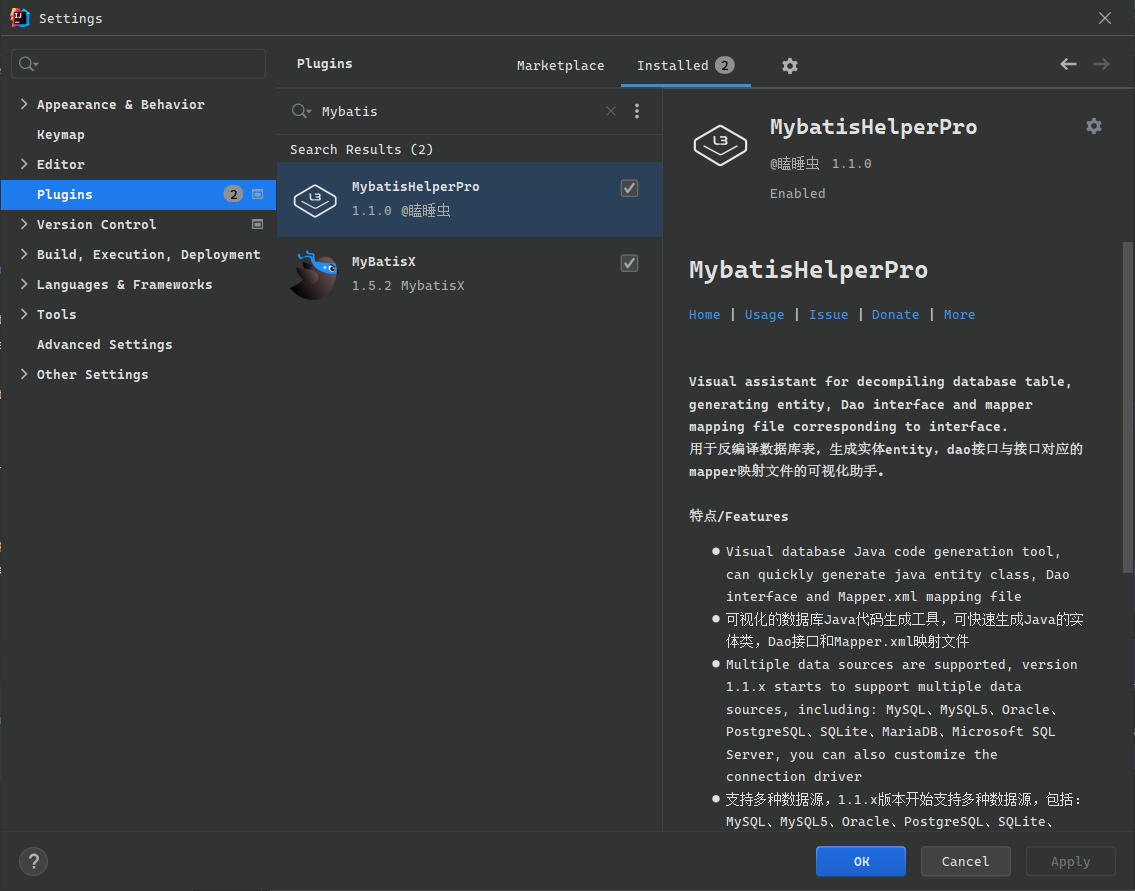1135x891 pixels.
Task: Open MybatisHelperPro detail gear menu
Action: click(1094, 126)
